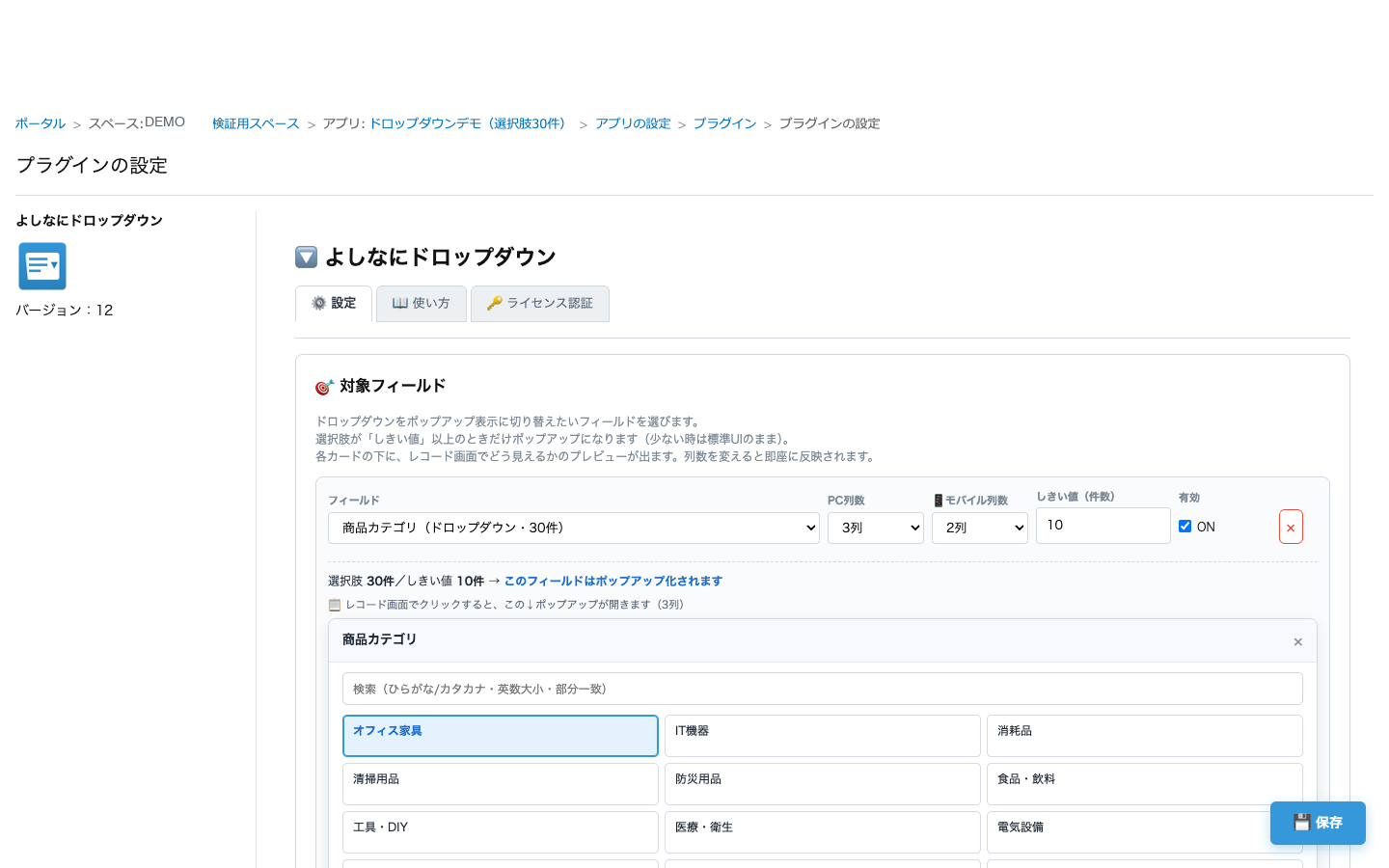Select the 清掃用品 option

[x=501, y=784]
